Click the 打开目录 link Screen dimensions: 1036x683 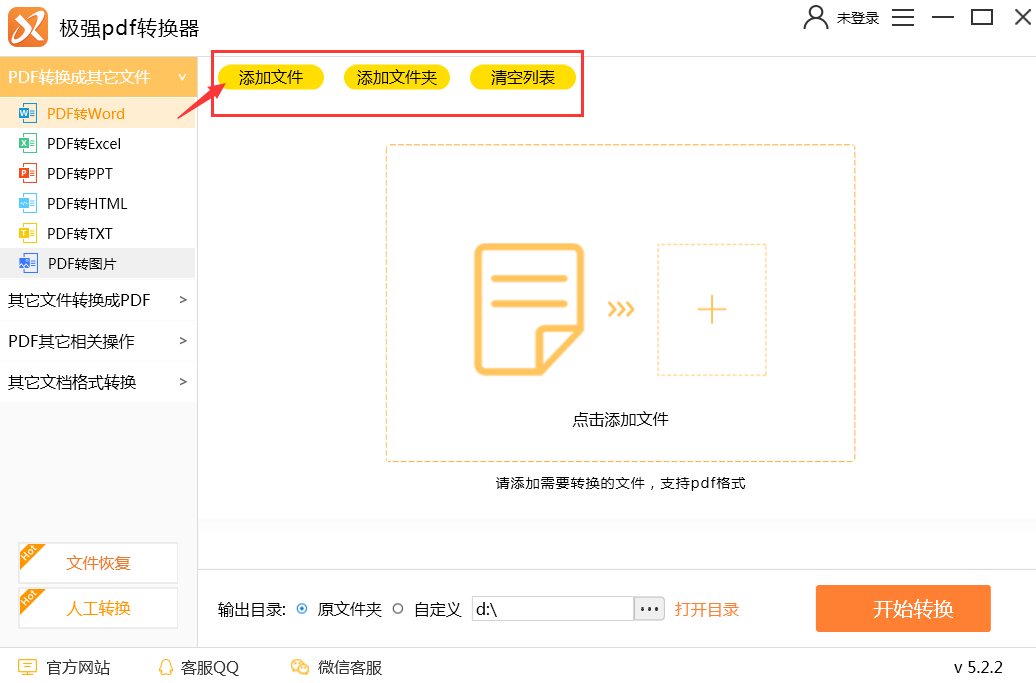point(707,609)
